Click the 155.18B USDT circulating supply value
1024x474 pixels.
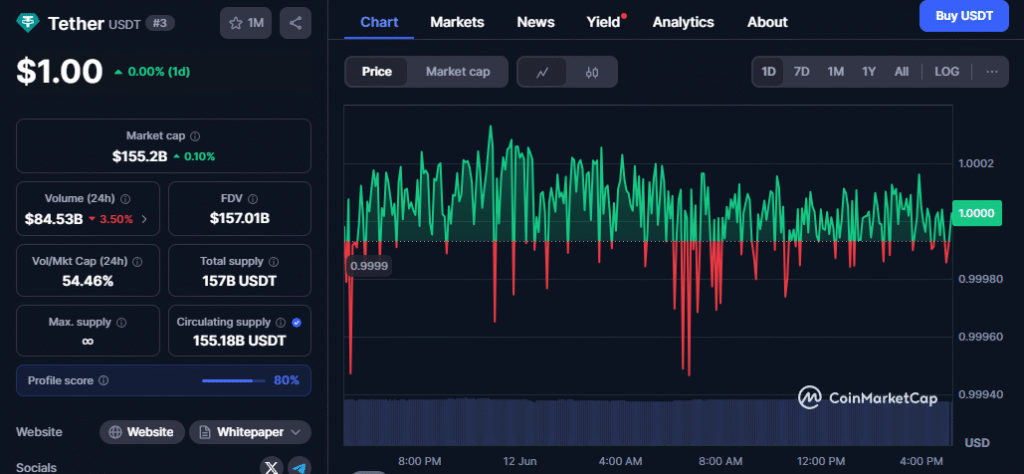point(239,341)
